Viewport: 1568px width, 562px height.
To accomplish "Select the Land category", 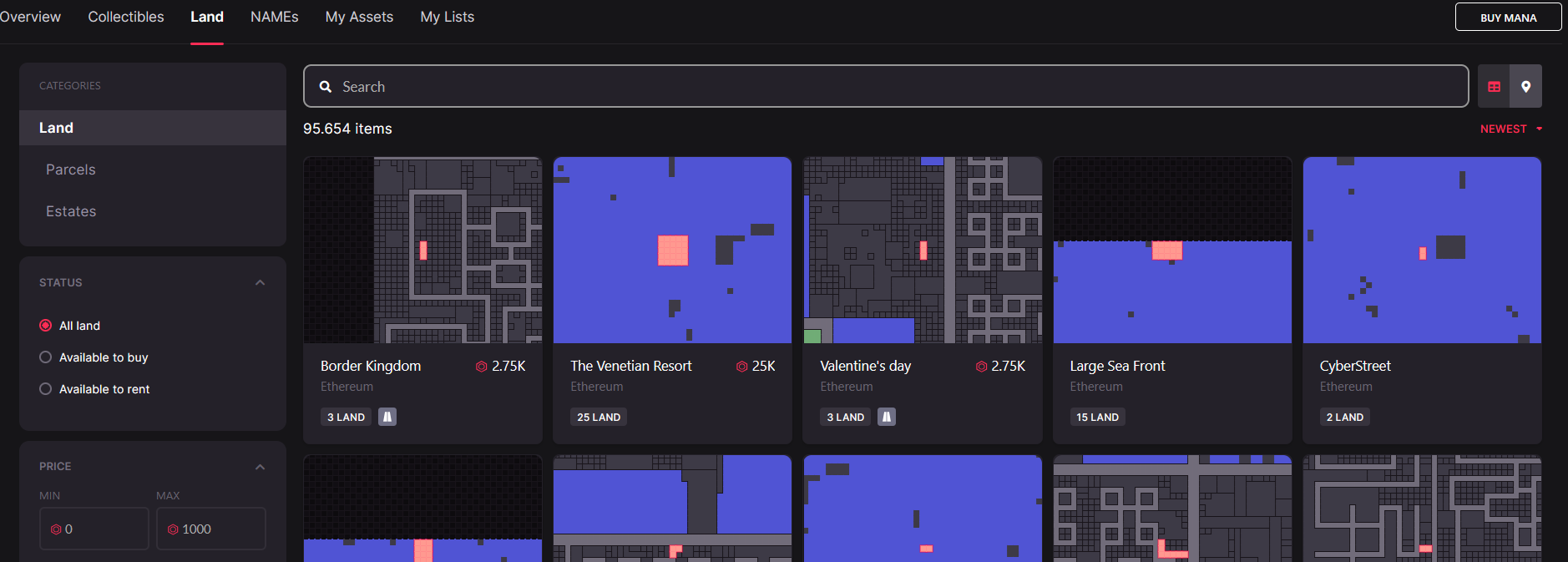I will click(x=153, y=128).
